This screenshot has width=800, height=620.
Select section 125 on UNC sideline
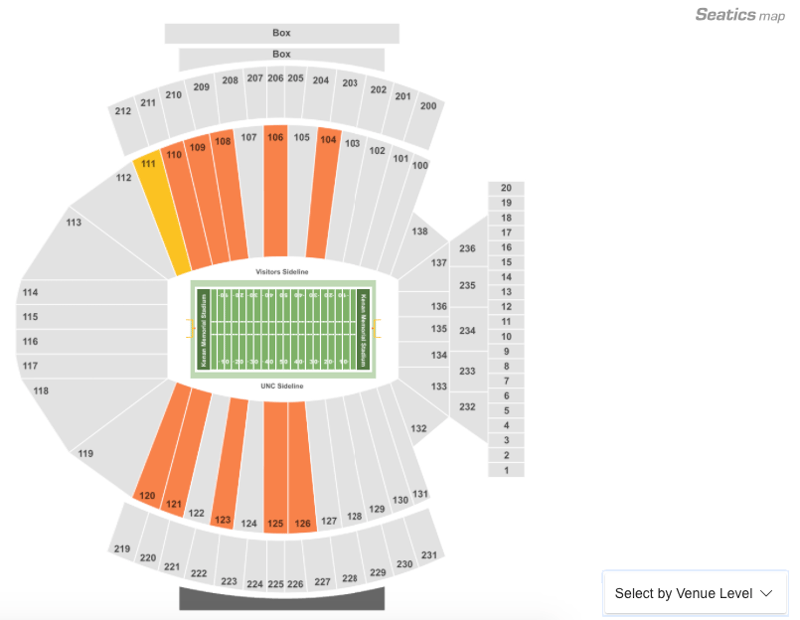276,466
